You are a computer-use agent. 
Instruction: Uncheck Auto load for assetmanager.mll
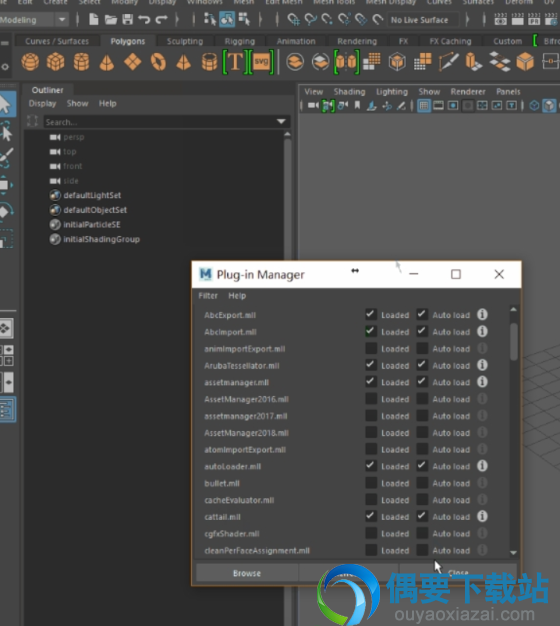[x=422, y=382]
